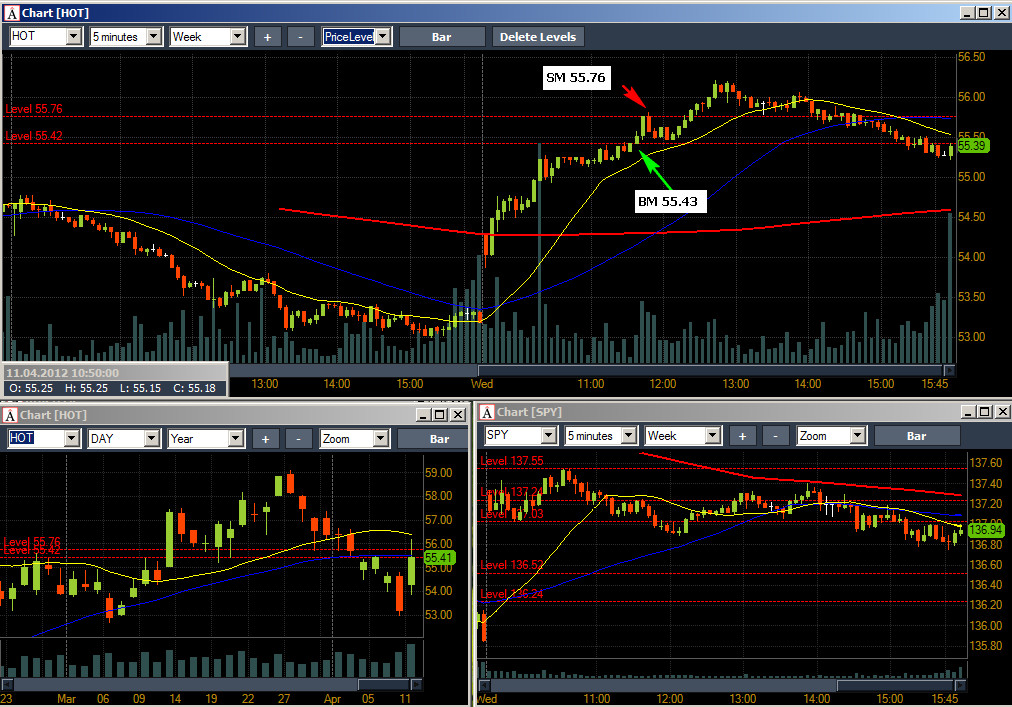This screenshot has height=707, width=1012.
Task: Click the app icon in the SPY chart title bar
Action: pyautogui.click(x=487, y=412)
